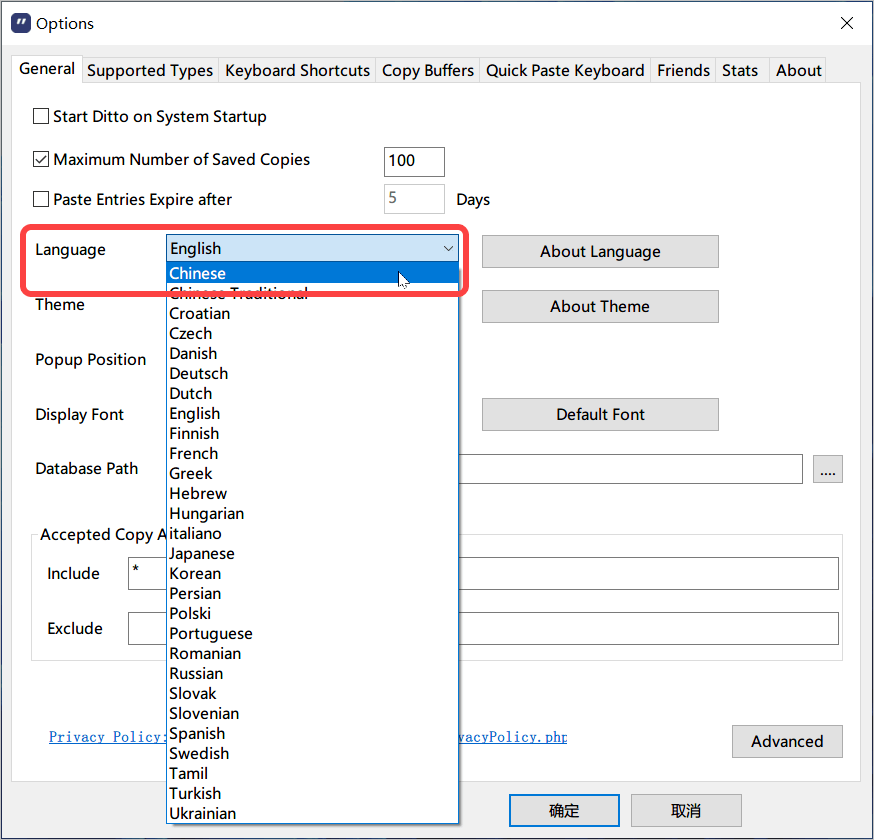Select Polski in the language list
The height and width of the screenshot is (840, 874).
pos(312,614)
